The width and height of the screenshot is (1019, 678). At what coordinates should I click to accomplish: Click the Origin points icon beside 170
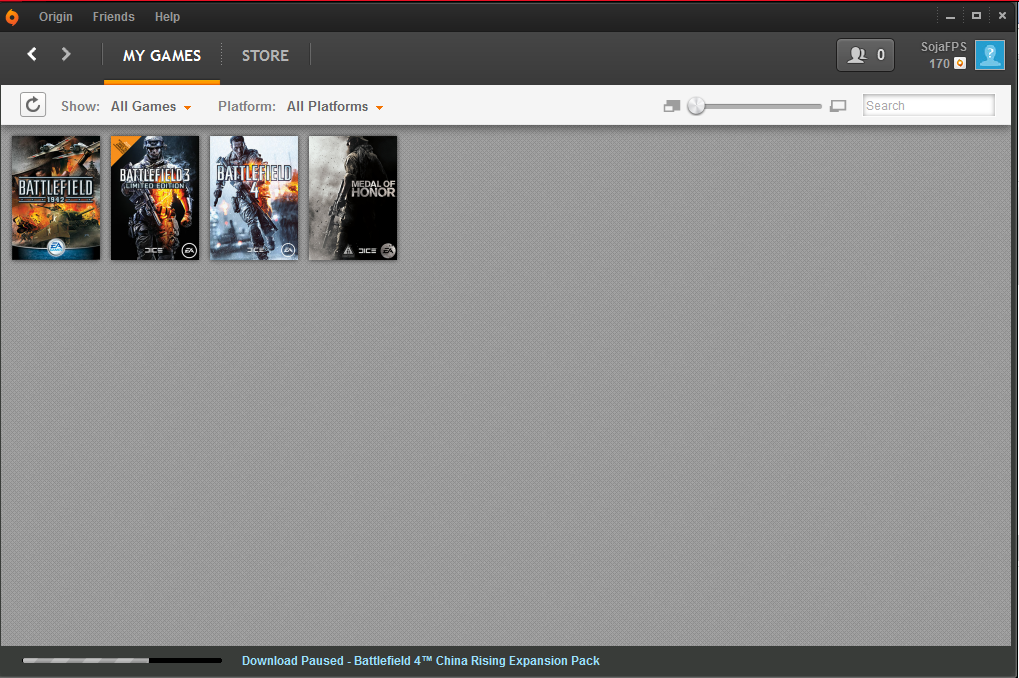pos(960,63)
